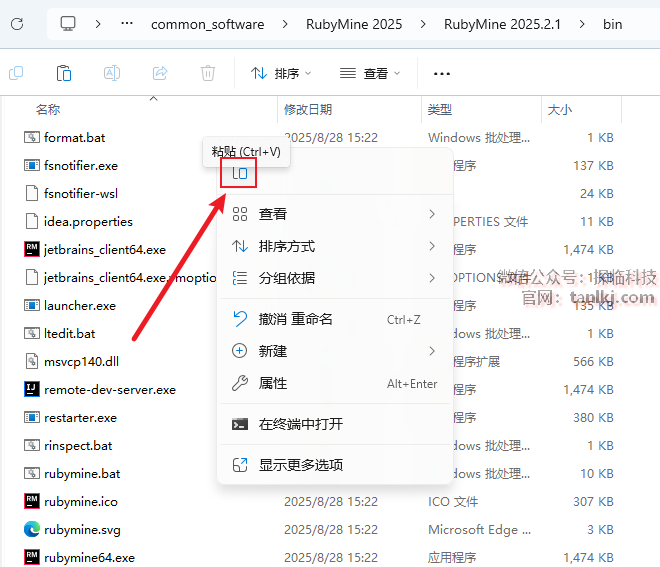The width and height of the screenshot is (660, 567).
Task: Sort by 类型 column header
Action: pyautogui.click(x=439, y=109)
